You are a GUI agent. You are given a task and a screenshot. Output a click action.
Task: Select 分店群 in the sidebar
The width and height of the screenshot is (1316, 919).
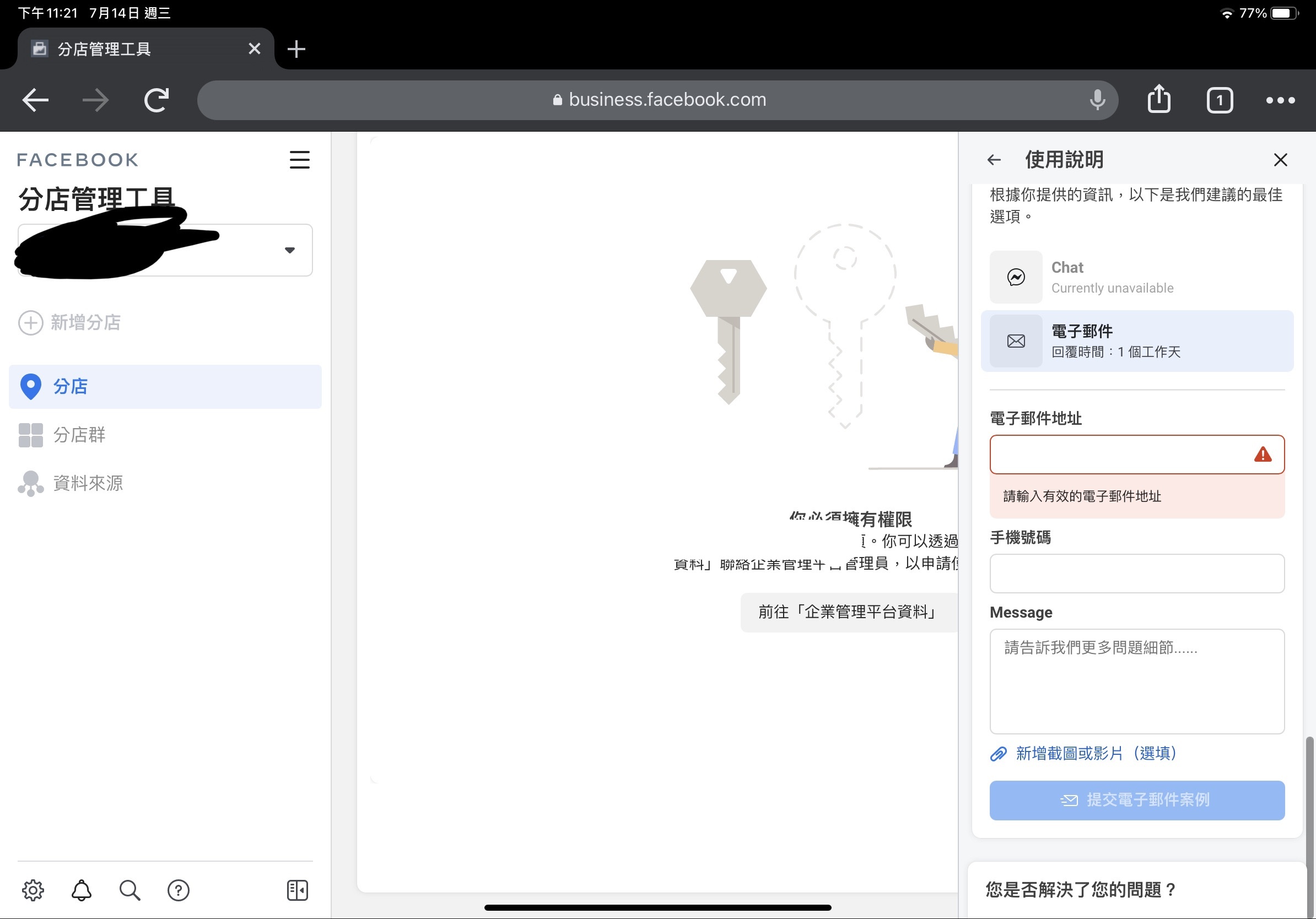pyautogui.click(x=165, y=435)
